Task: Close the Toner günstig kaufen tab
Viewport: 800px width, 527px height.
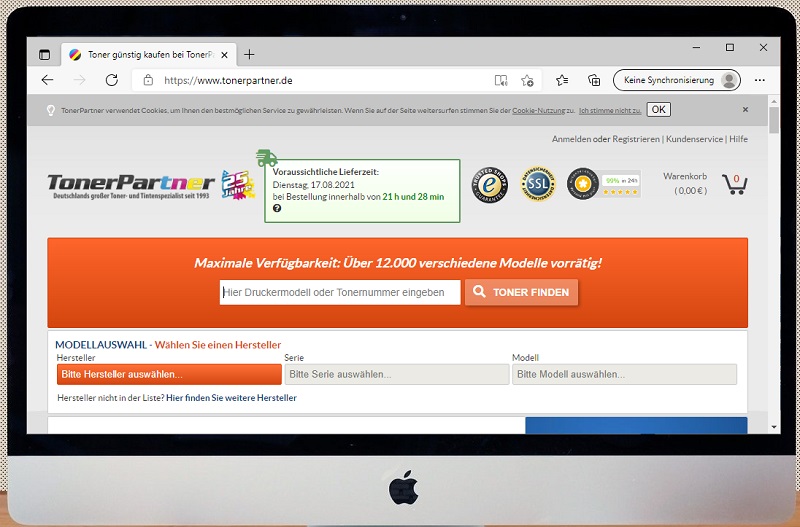Action: (224, 55)
